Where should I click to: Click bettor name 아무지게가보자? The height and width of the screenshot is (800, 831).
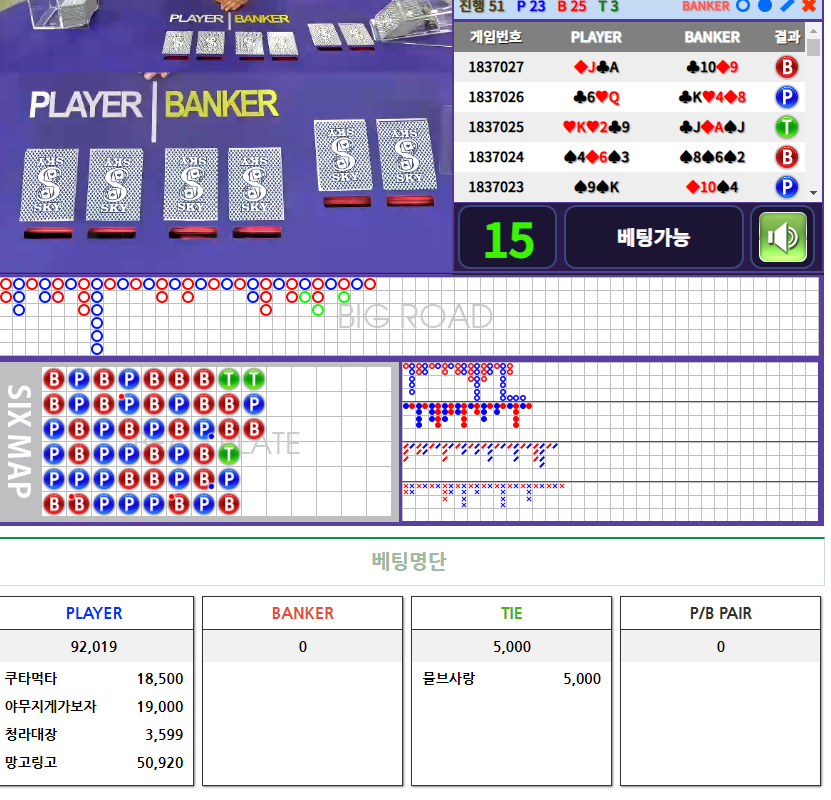[51, 707]
